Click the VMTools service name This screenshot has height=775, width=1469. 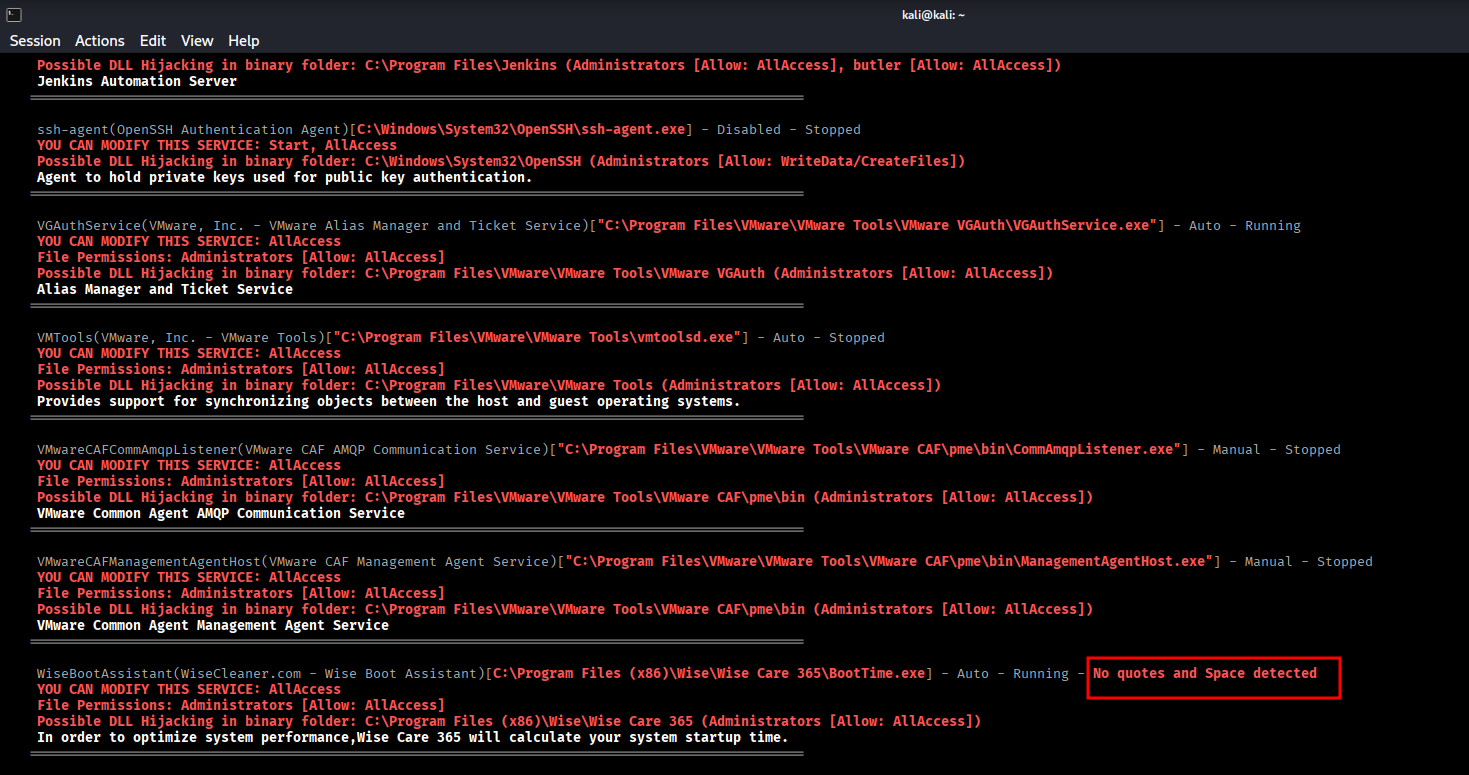65,337
